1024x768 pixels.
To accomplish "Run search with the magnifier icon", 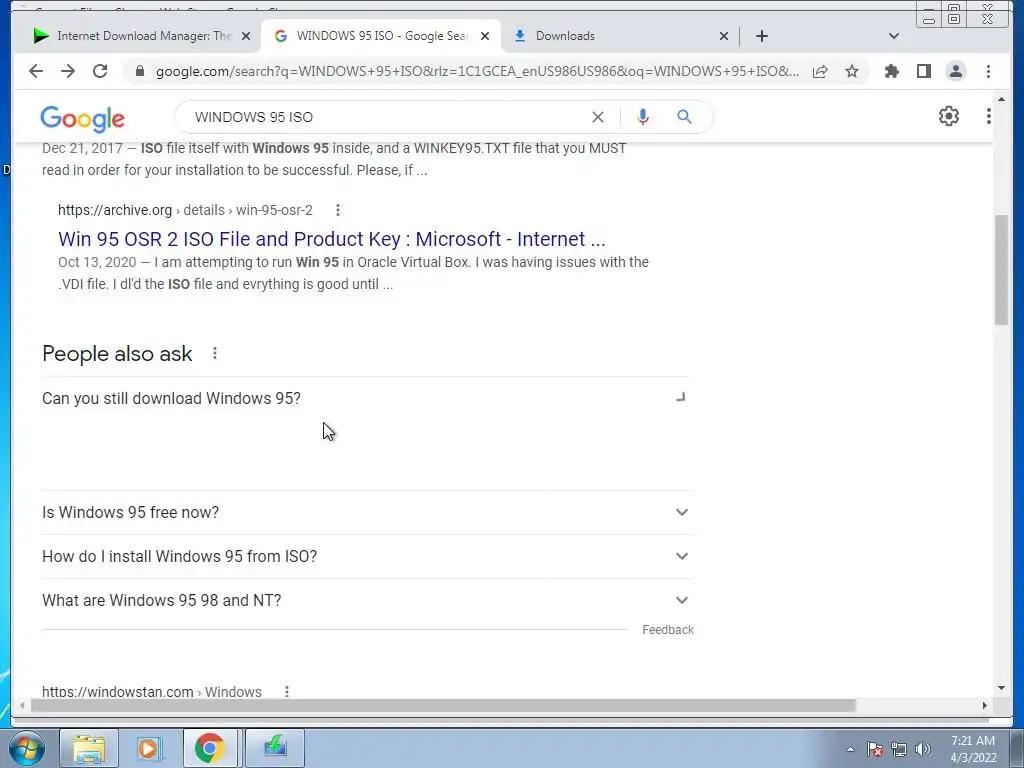I will [684, 117].
